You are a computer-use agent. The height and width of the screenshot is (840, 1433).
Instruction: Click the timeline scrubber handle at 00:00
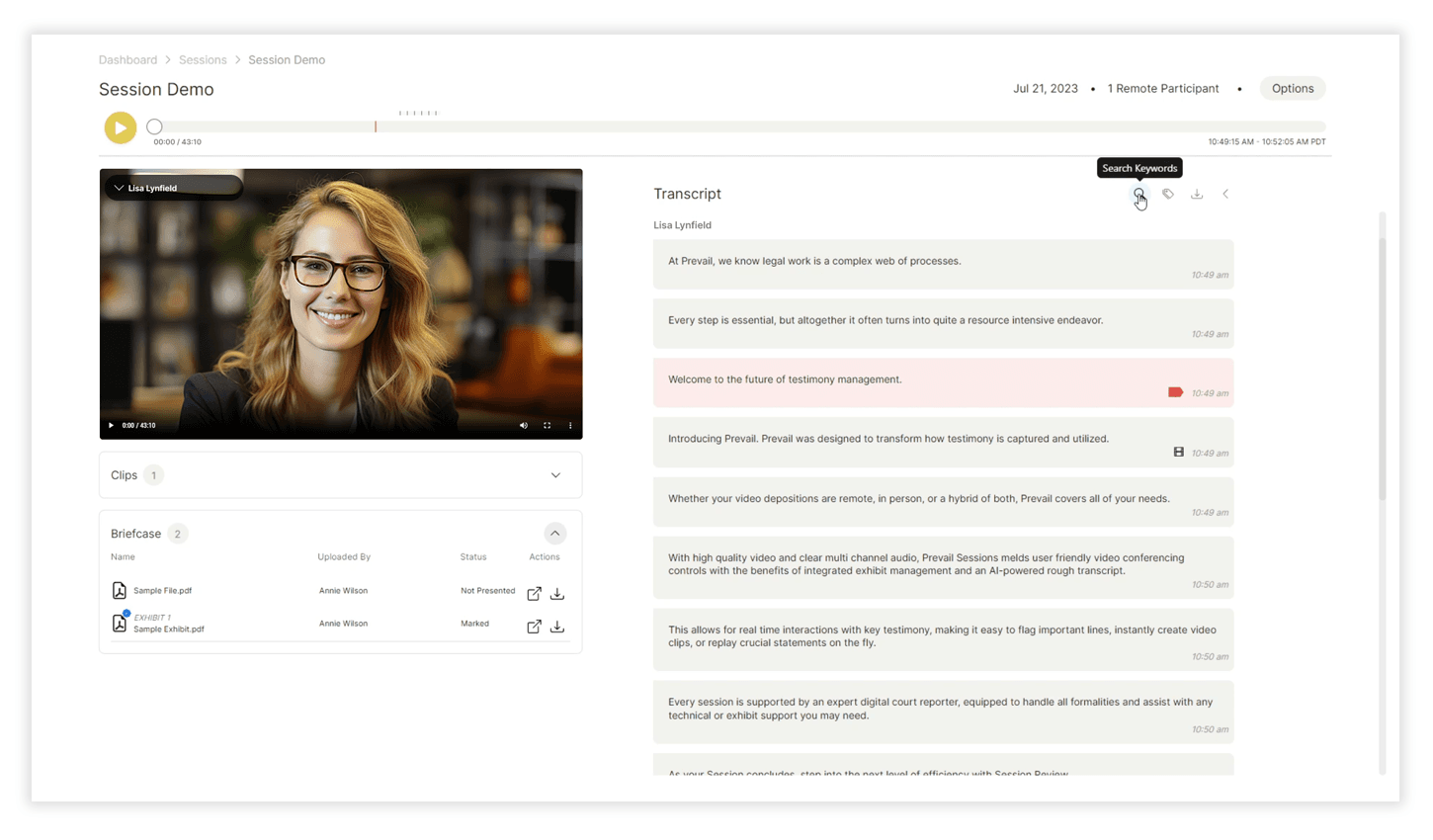(x=154, y=126)
